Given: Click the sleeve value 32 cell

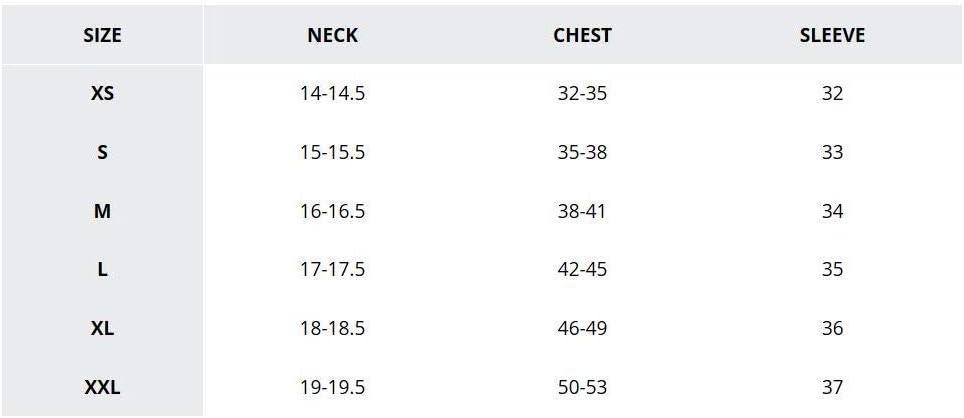Looking at the screenshot, I should [832, 94].
